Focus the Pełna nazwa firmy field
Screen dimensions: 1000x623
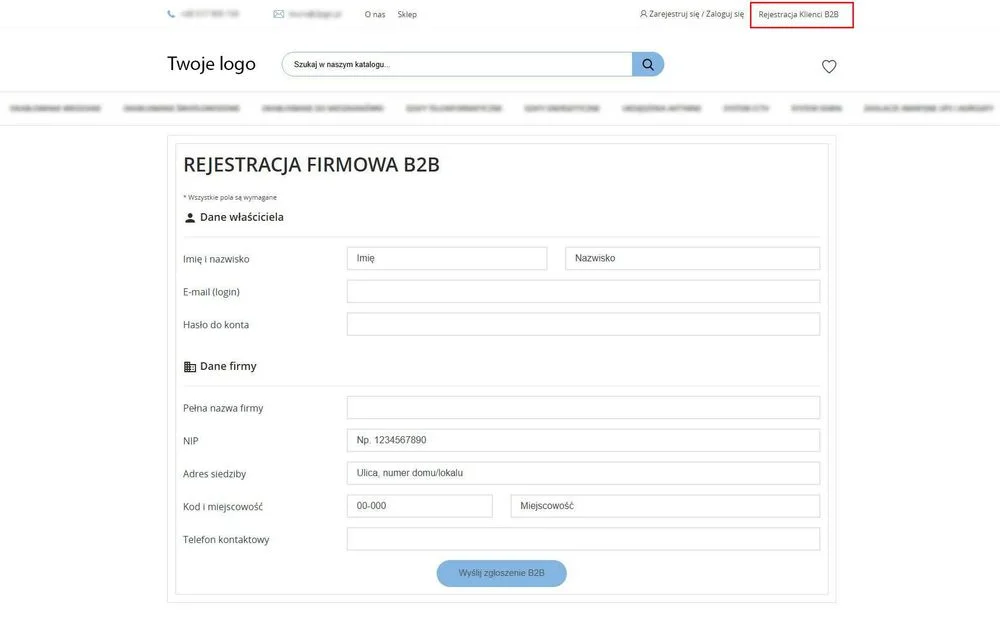pos(584,407)
